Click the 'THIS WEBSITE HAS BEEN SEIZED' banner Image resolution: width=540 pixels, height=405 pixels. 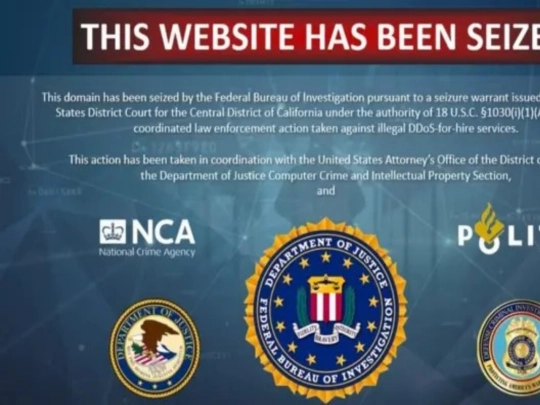point(307,36)
